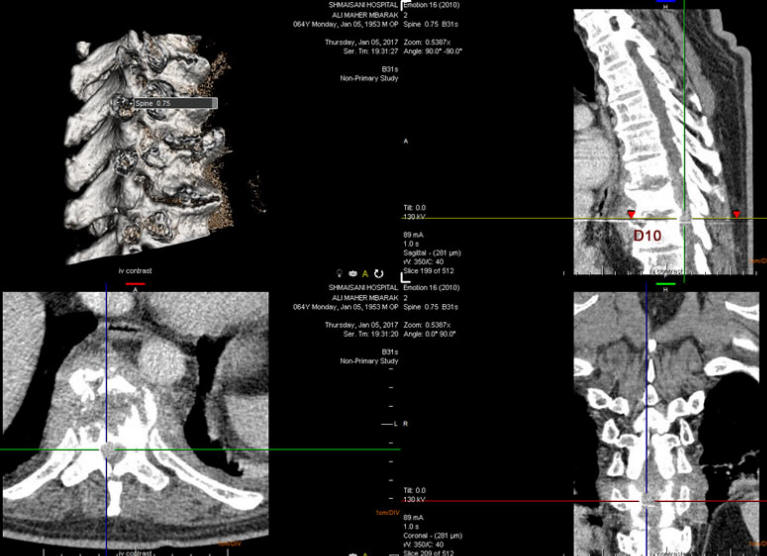The height and width of the screenshot is (556, 767).
Task: Click '89 mA' in the sagittal overlay
Action: (x=413, y=235)
